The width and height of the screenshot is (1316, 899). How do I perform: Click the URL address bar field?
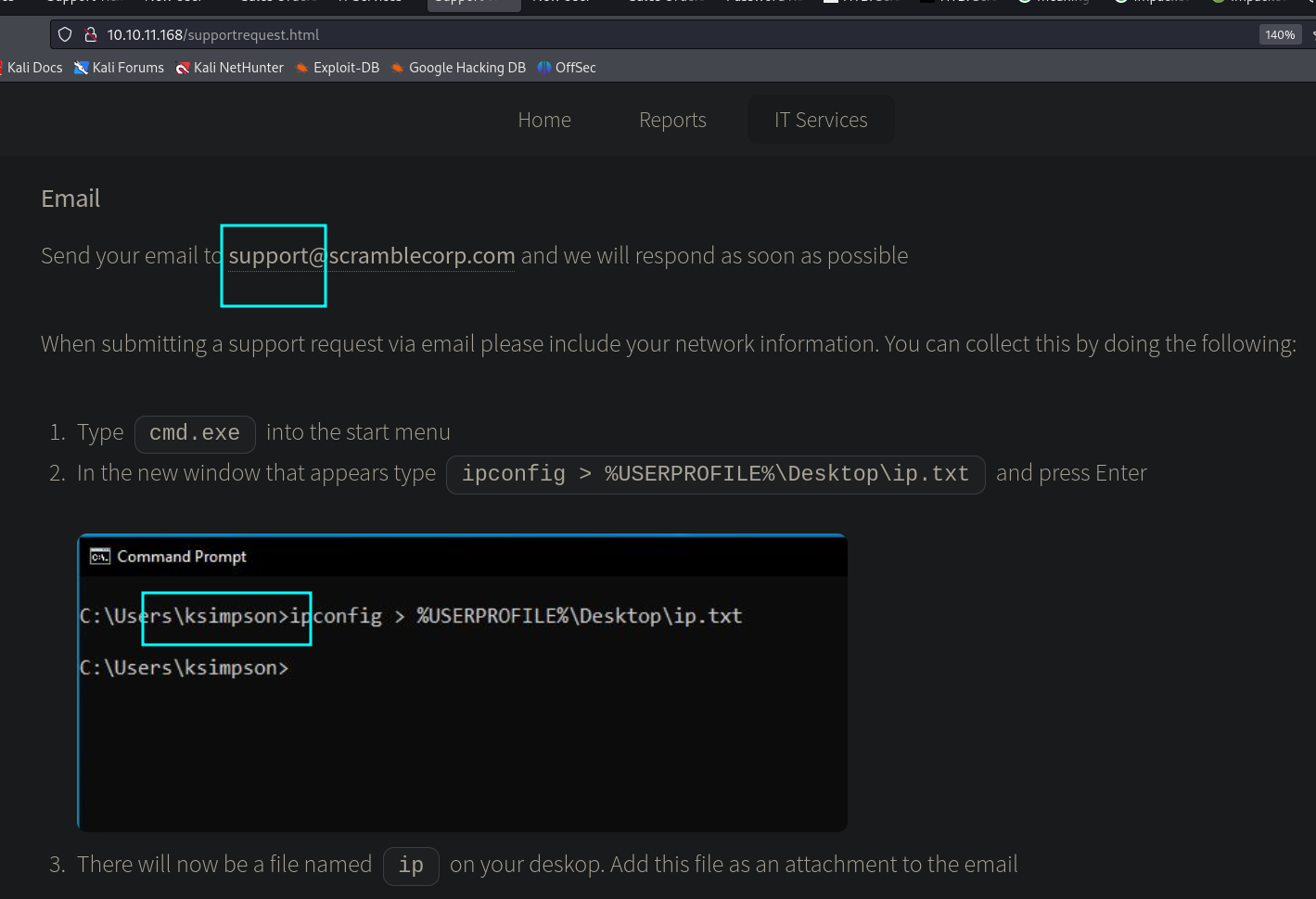click(649, 34)
